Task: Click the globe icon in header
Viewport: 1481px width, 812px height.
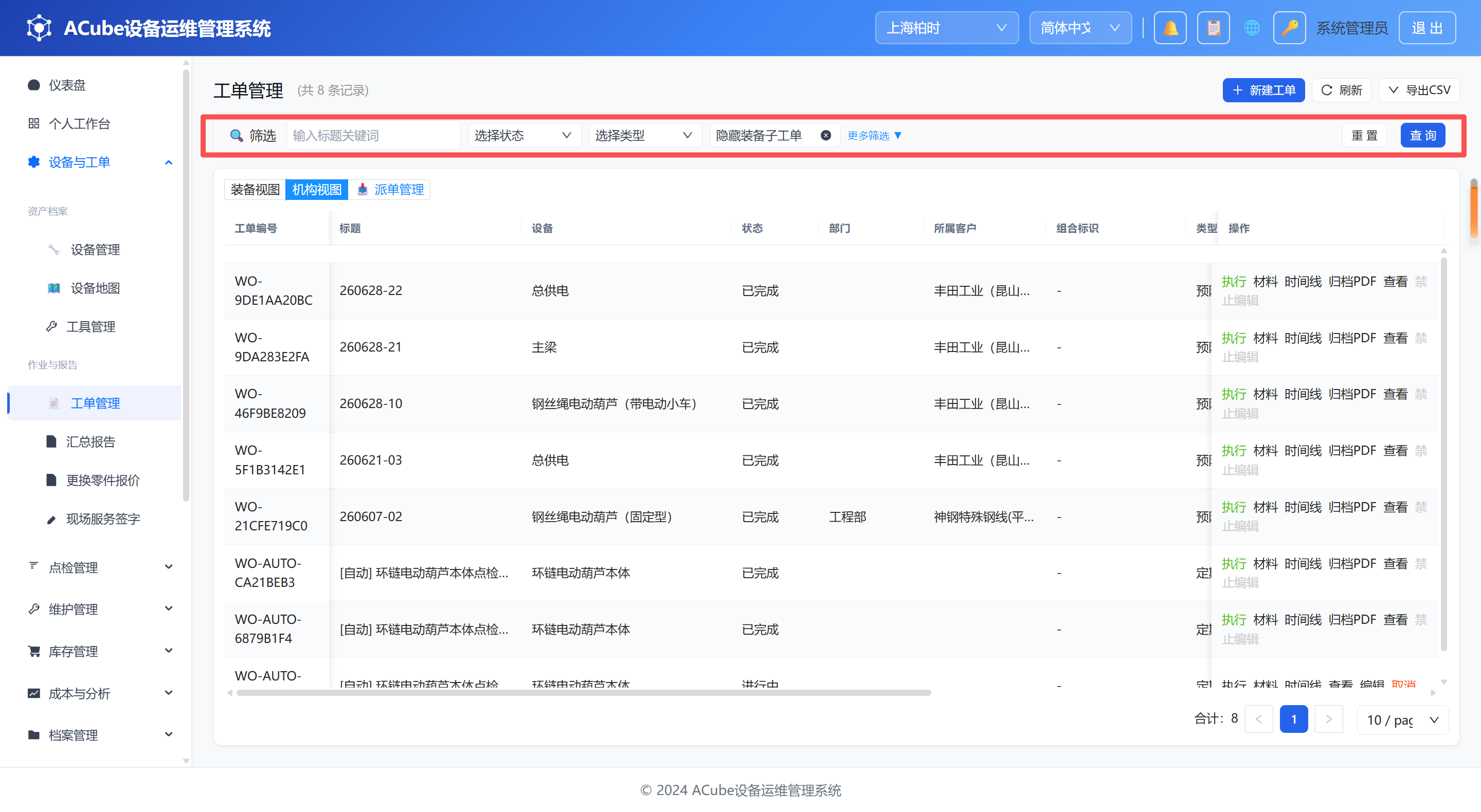Action: point(1251,28)
